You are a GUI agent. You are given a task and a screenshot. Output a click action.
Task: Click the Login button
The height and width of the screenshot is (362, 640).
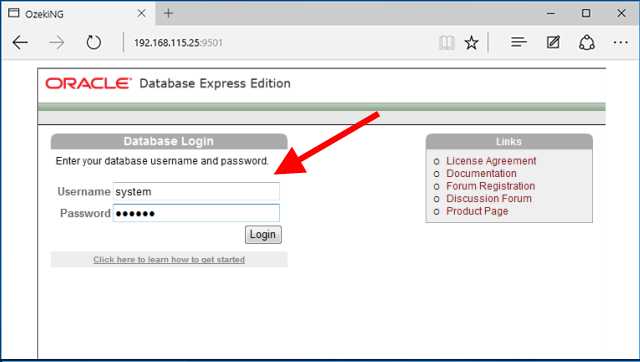pos(263,235)
